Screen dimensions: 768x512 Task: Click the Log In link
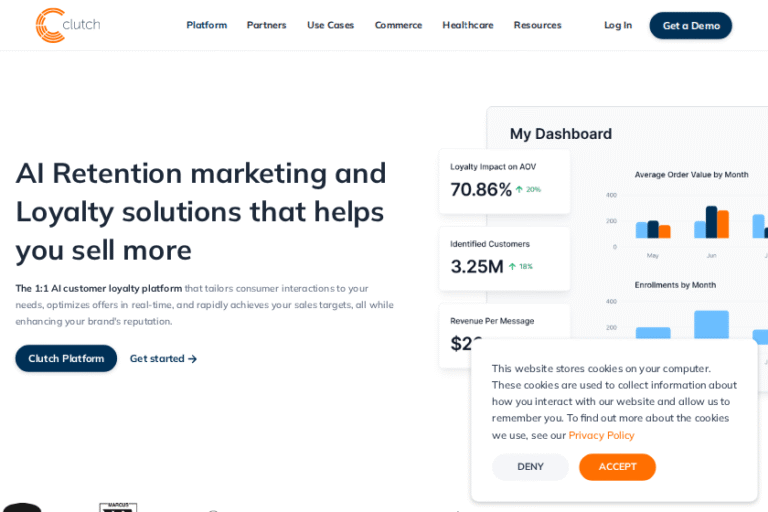pyautogui.click(x=617, y=25)
